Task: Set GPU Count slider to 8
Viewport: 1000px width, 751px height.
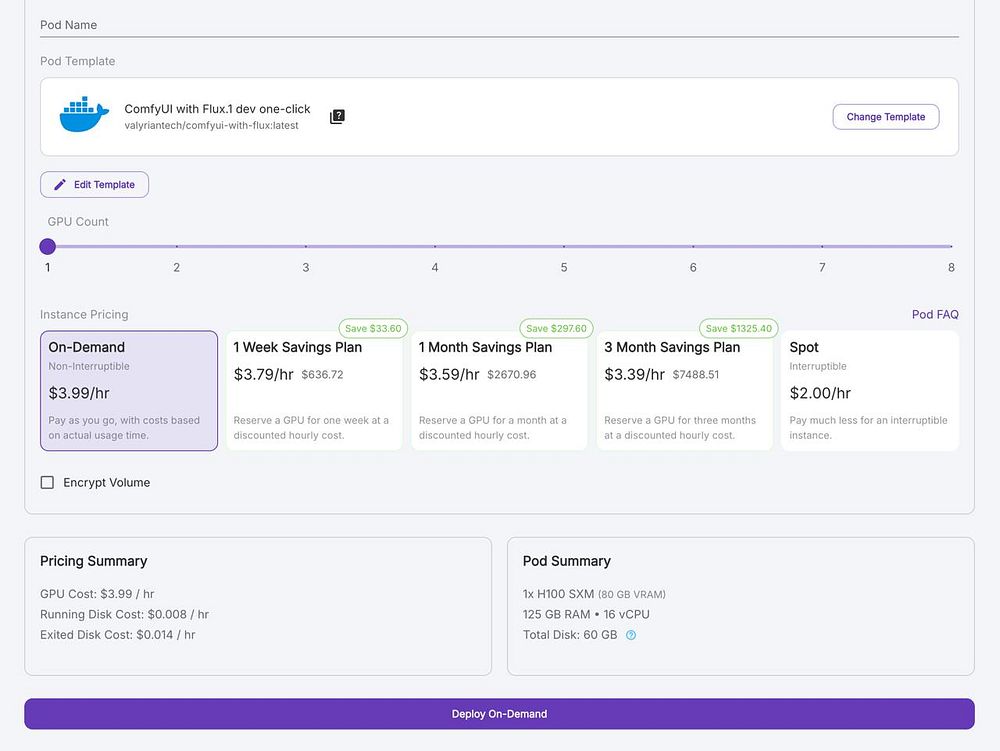Action: [951, 246]
